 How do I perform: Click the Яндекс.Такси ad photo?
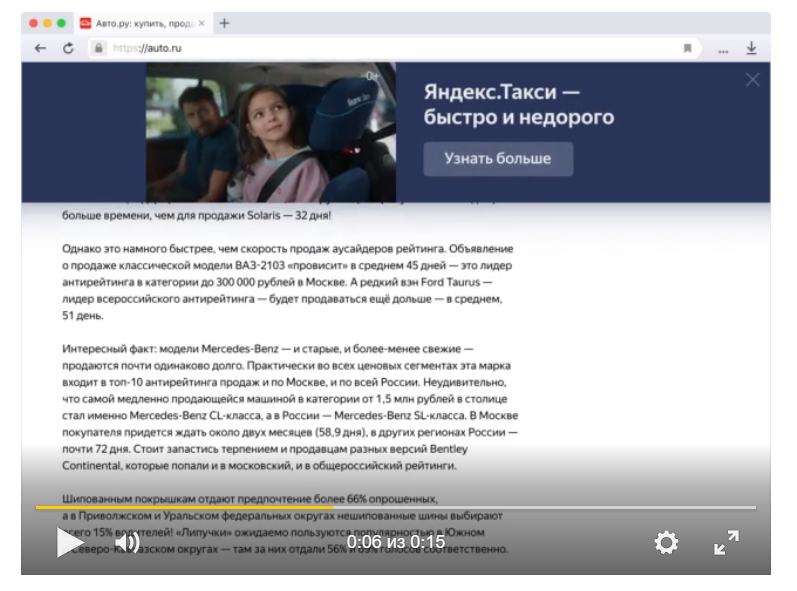(x=270, y=132)
